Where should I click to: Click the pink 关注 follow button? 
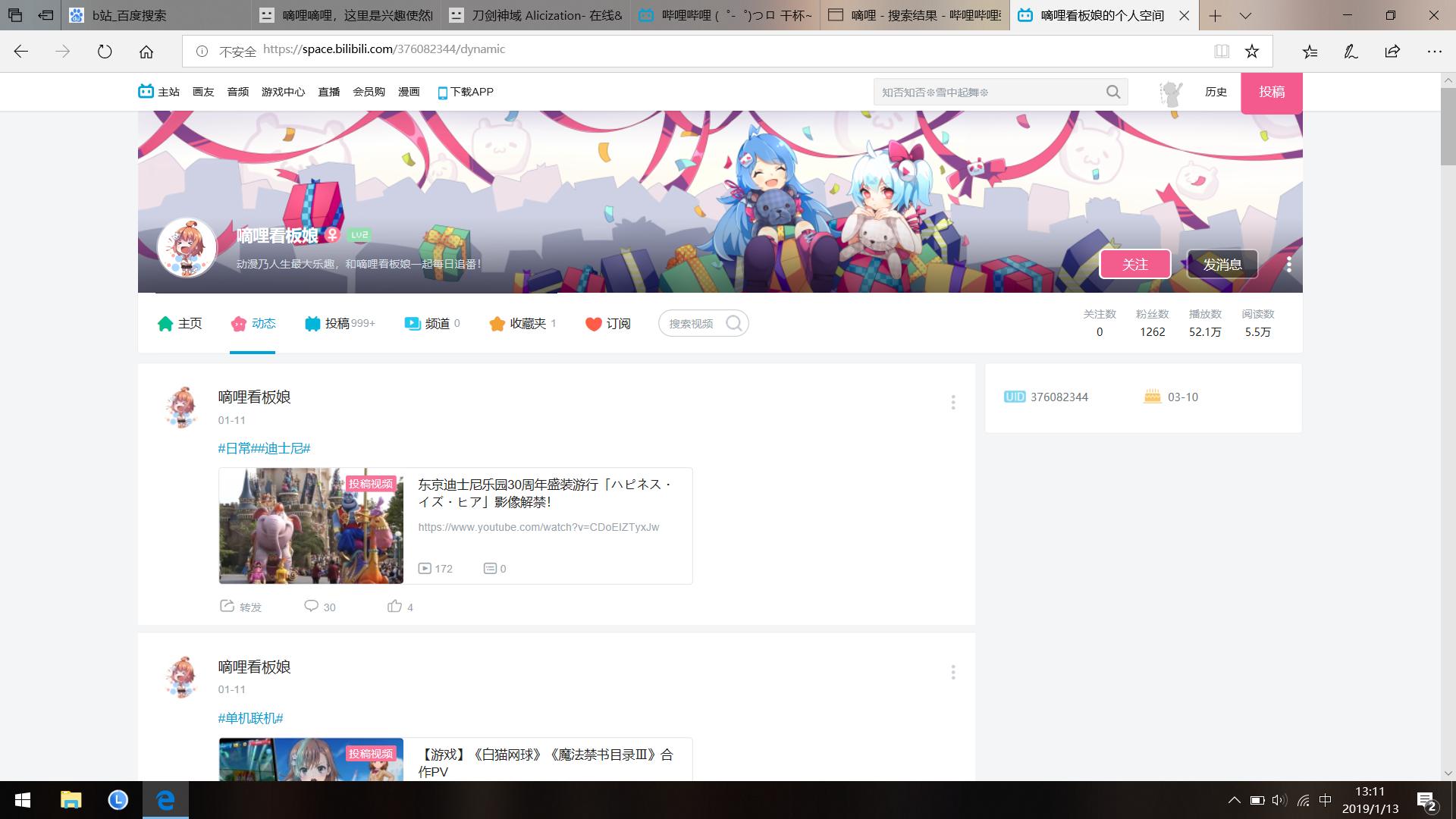point(1134,264)
